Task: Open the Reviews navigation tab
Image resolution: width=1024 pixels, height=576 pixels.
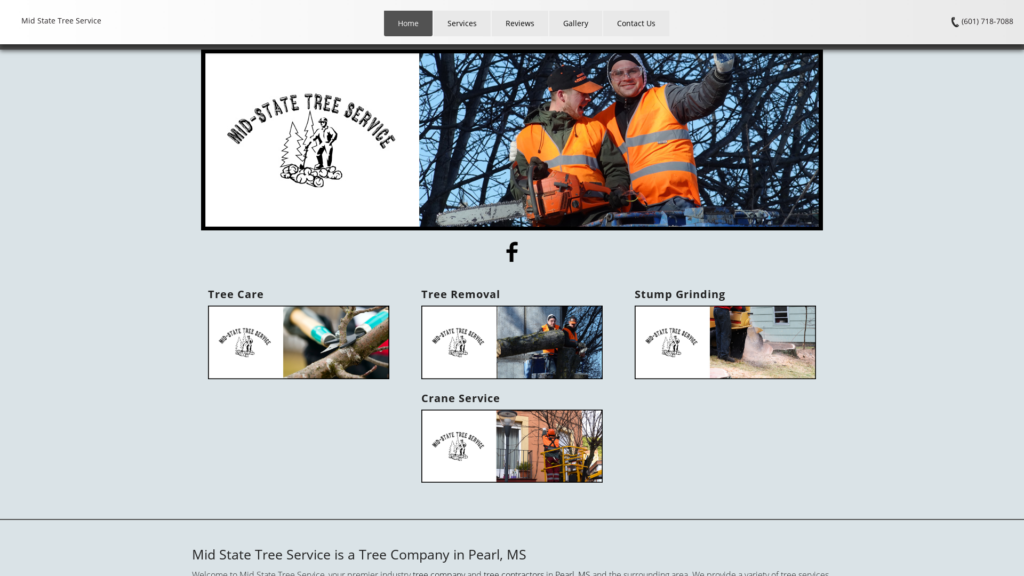Action: click(x=519, y=23)
